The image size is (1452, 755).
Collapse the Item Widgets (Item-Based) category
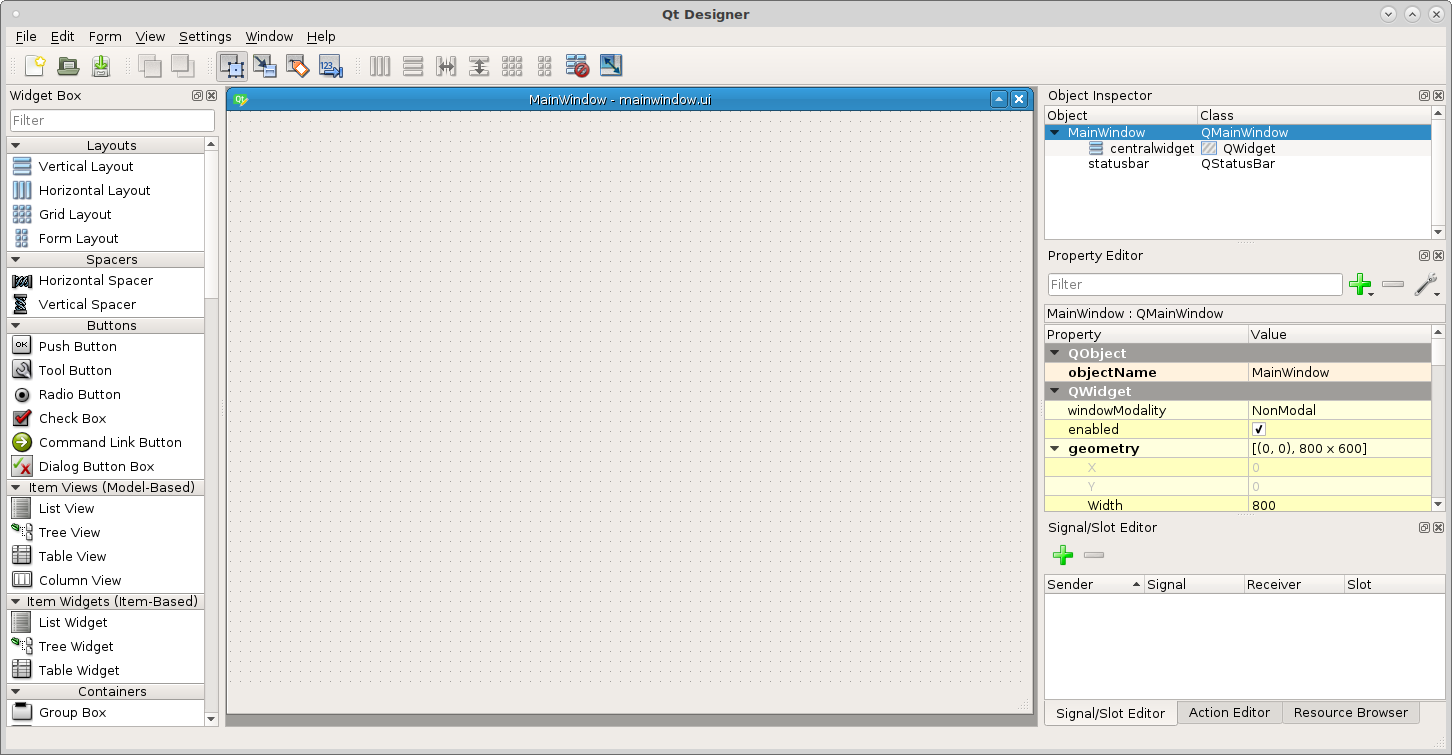pyautogui.click(x=16, y=602)
